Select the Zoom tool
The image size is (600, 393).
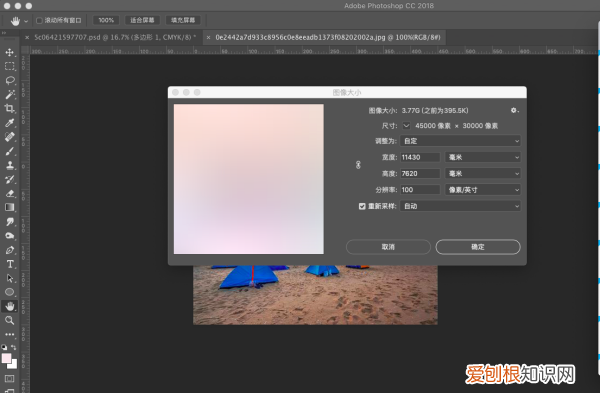(10, 320)
